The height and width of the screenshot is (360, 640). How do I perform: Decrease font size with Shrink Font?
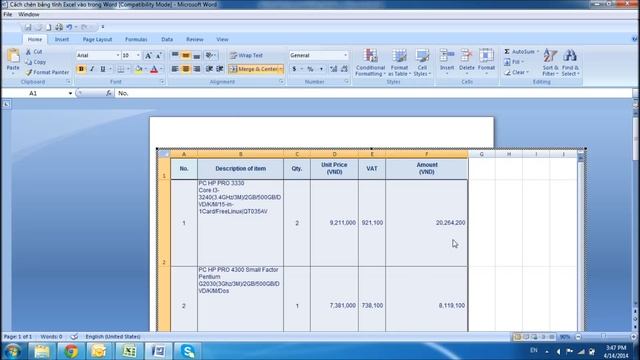[158, 56]
